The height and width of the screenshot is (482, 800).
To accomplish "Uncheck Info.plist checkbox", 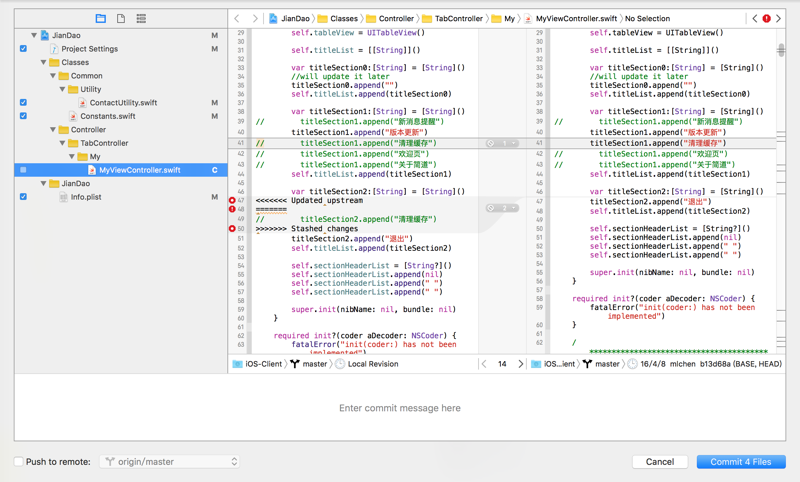I will 23,197.
